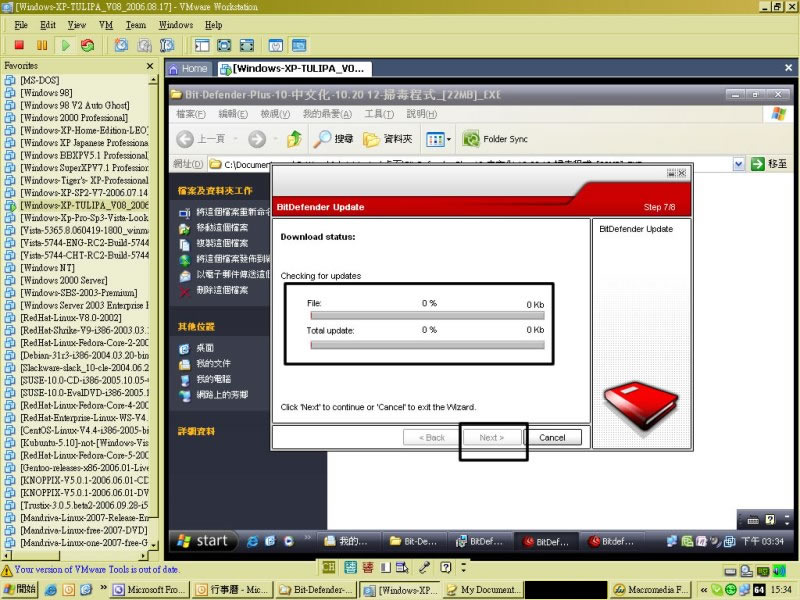Screen dimensions: 800x600
Task: Click the Explorer forward arrow button
Action: 257,139
